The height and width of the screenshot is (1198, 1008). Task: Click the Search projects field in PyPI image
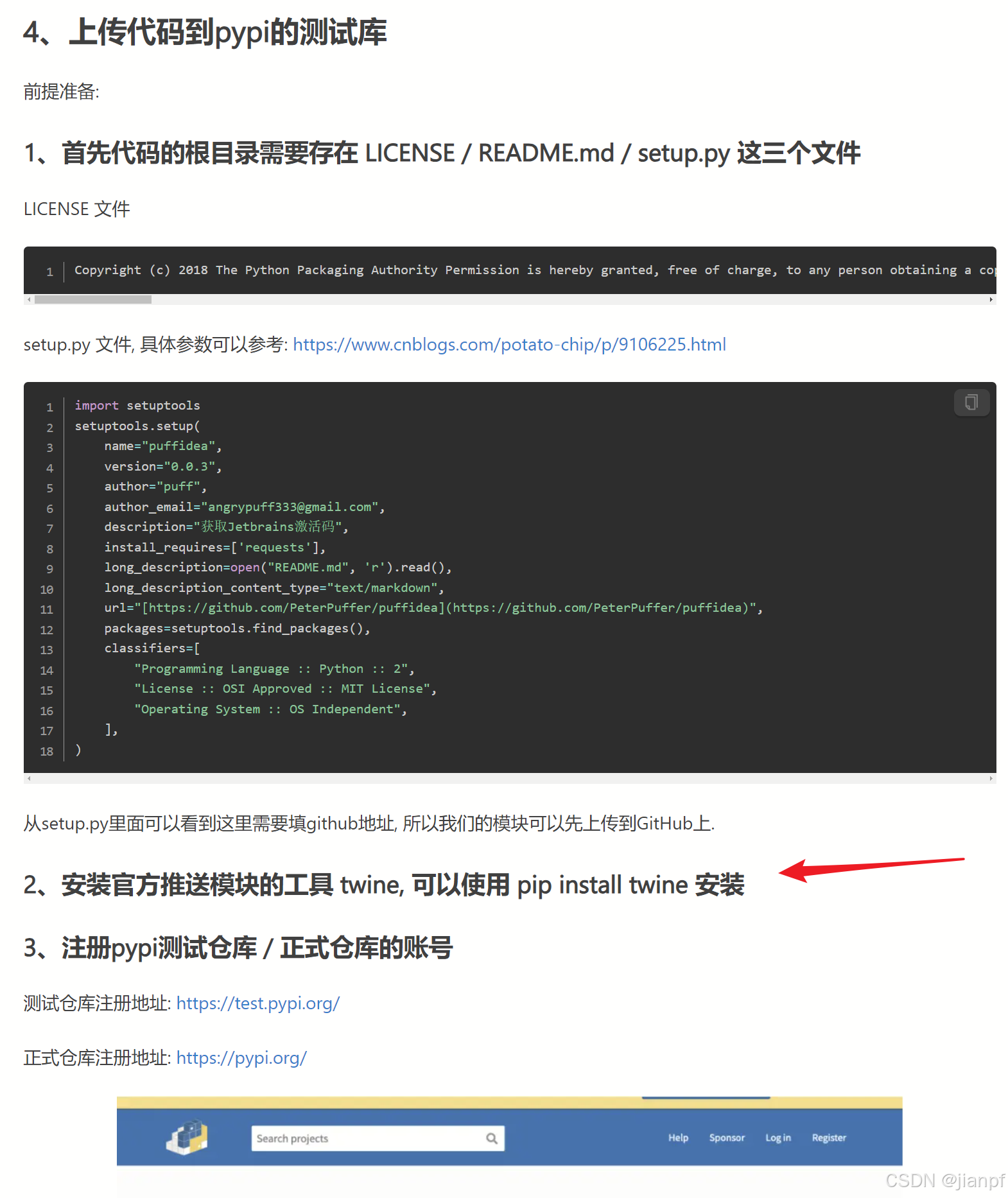click(378, 1138)
